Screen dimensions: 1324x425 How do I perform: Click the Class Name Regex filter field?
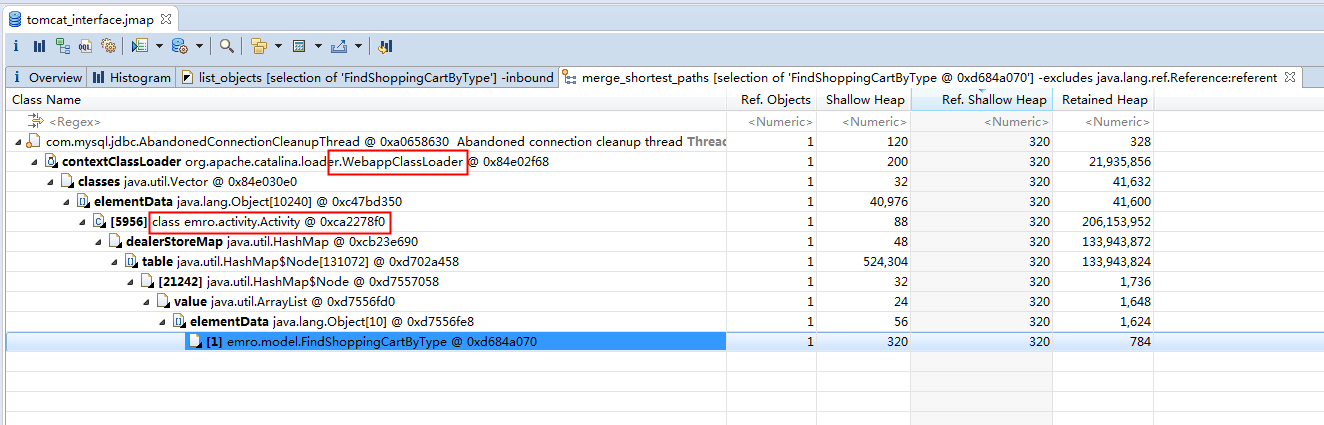click(366, 122)
